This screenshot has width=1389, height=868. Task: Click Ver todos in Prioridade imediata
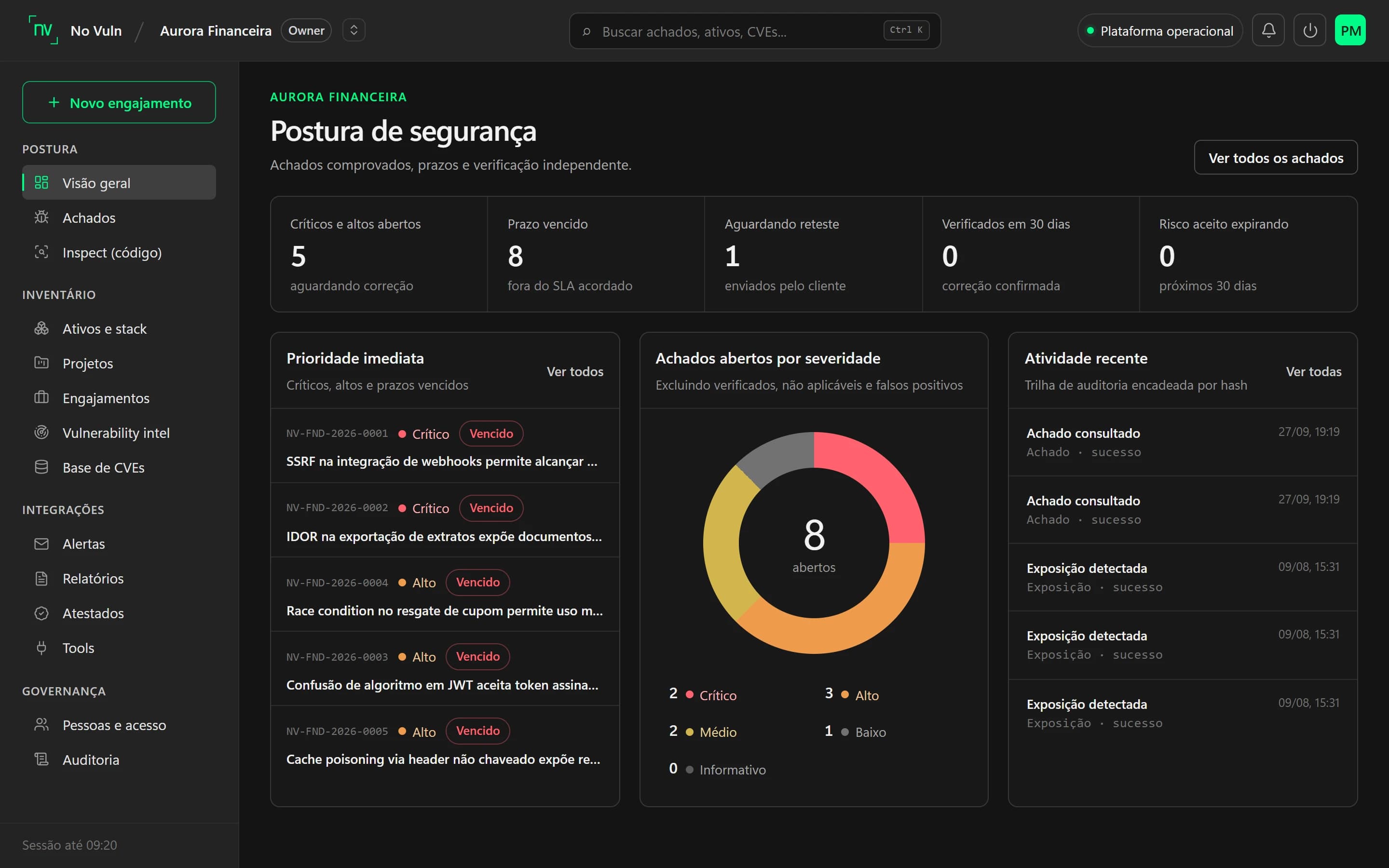coord(574,371)
